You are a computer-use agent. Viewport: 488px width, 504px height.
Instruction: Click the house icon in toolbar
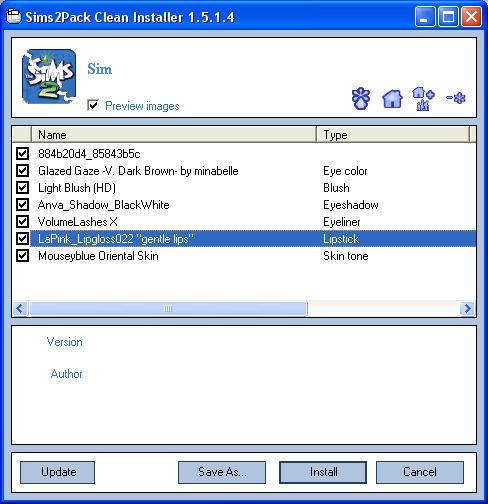(x=392, y=99)
